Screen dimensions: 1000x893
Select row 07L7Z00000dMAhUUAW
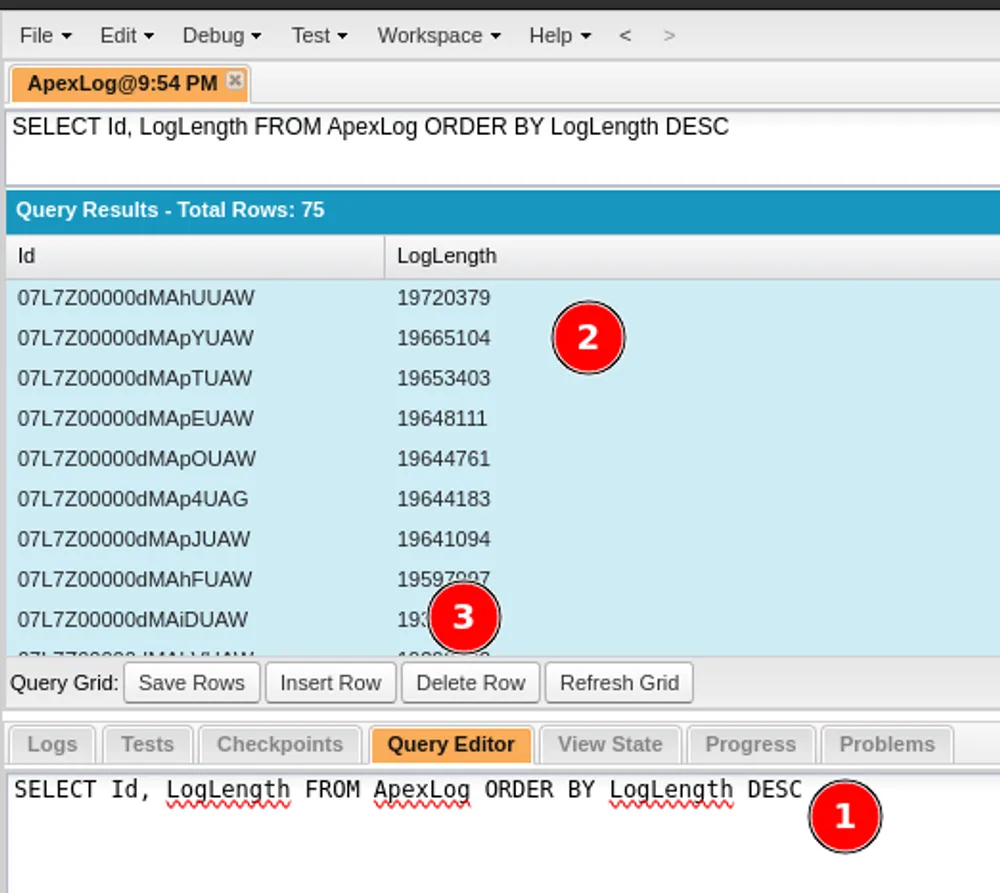(503, 298)
